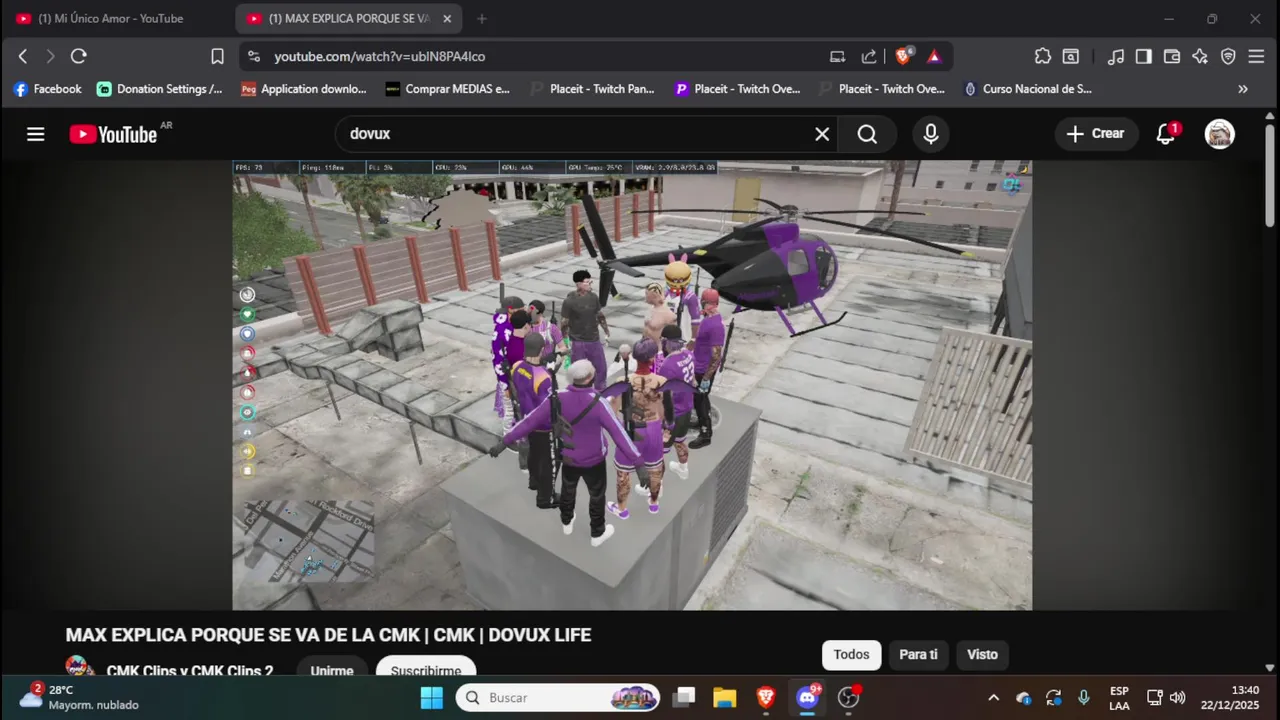
Task: Open the Windows Start menu
Action: point(432,697)
